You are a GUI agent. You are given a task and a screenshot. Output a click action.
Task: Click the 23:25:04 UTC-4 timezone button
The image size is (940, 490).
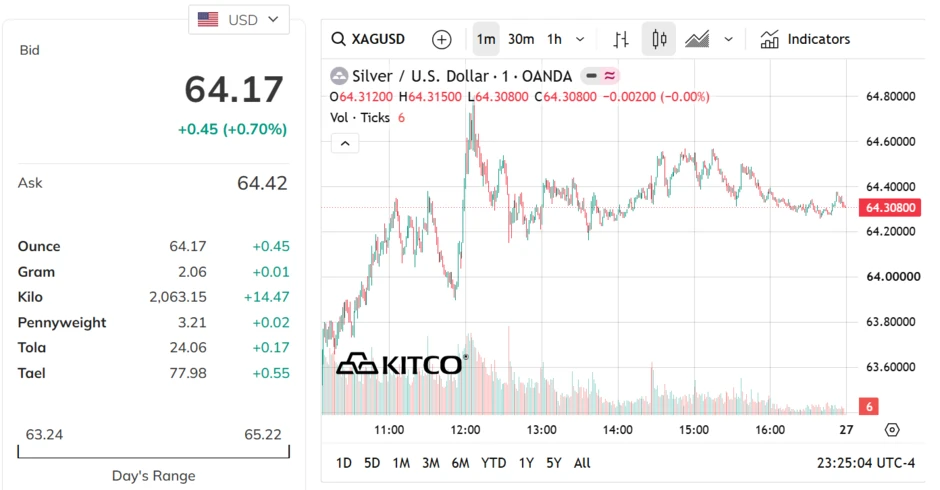[866, 463]
